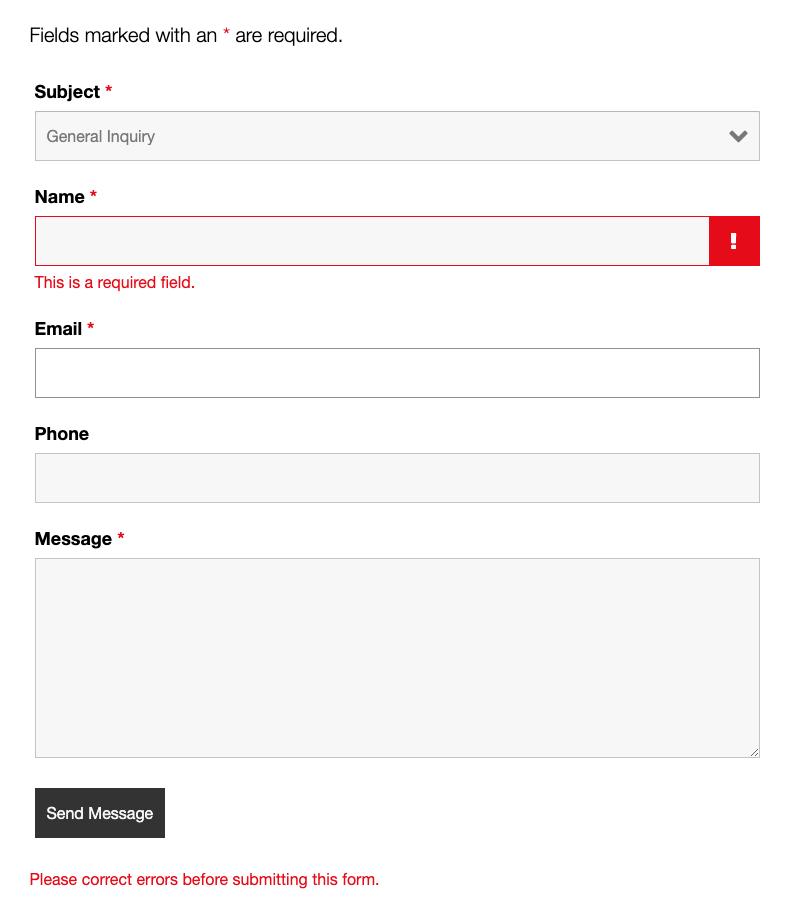Click the "Fields marked with an" notice text

123,35
